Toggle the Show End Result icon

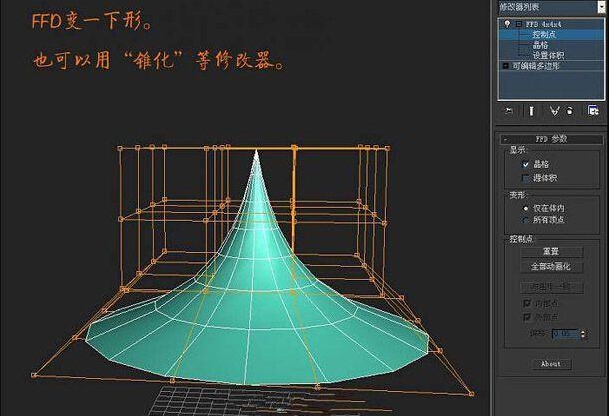(531, 111)
